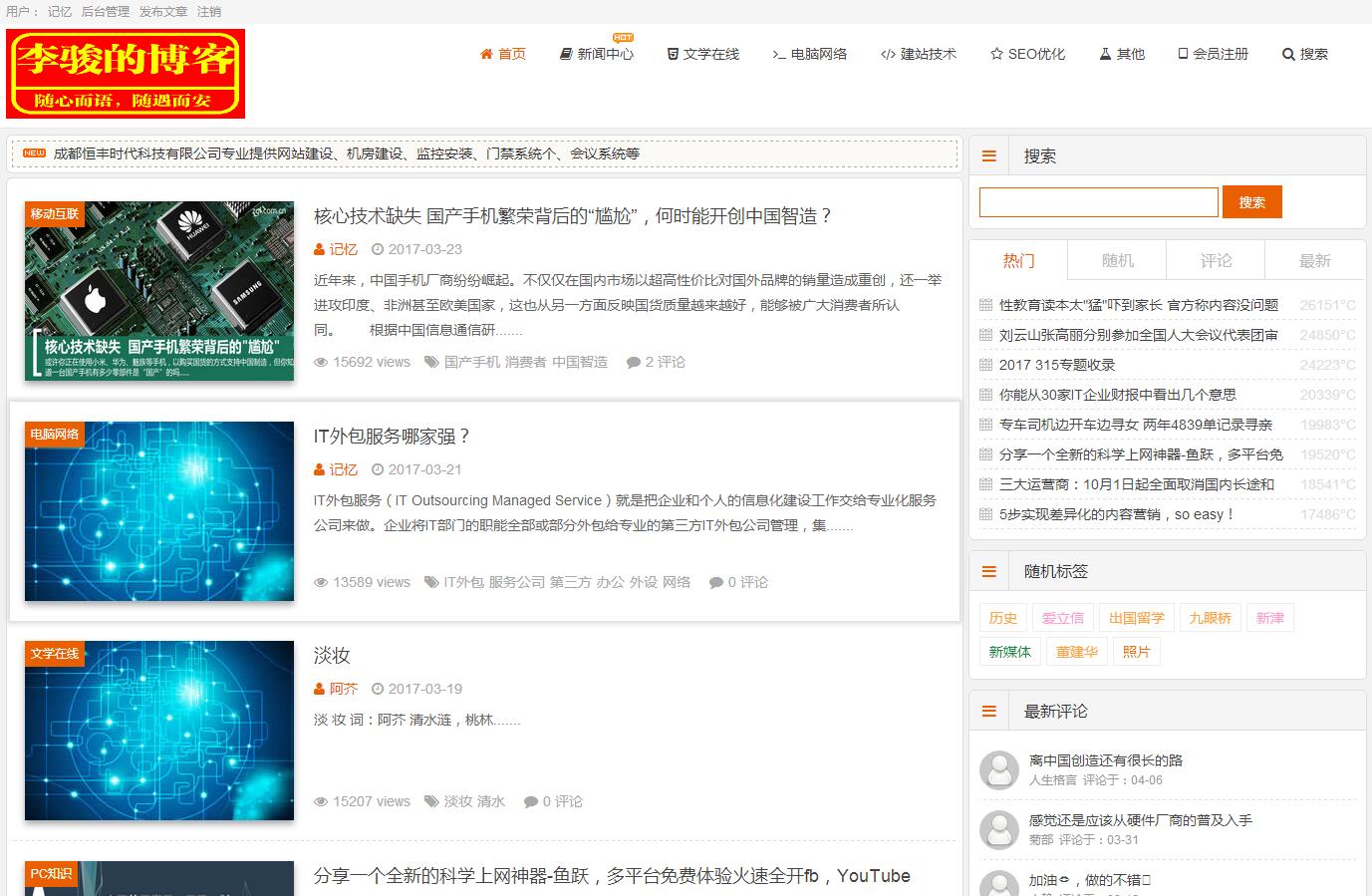Click the 李骏的博客 site logo
Image resolution: width=1372 pixels, height=896 pixels.
pos(126,74)
